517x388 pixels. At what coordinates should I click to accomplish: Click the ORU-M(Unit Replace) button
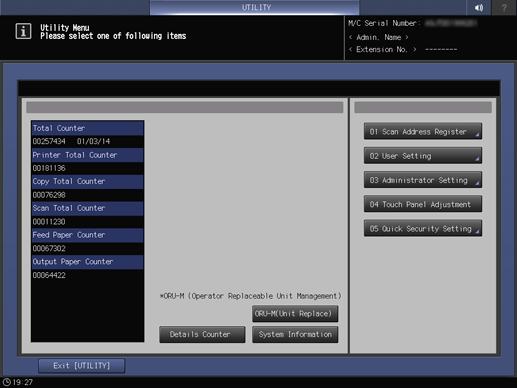click(x=295, y=314)
